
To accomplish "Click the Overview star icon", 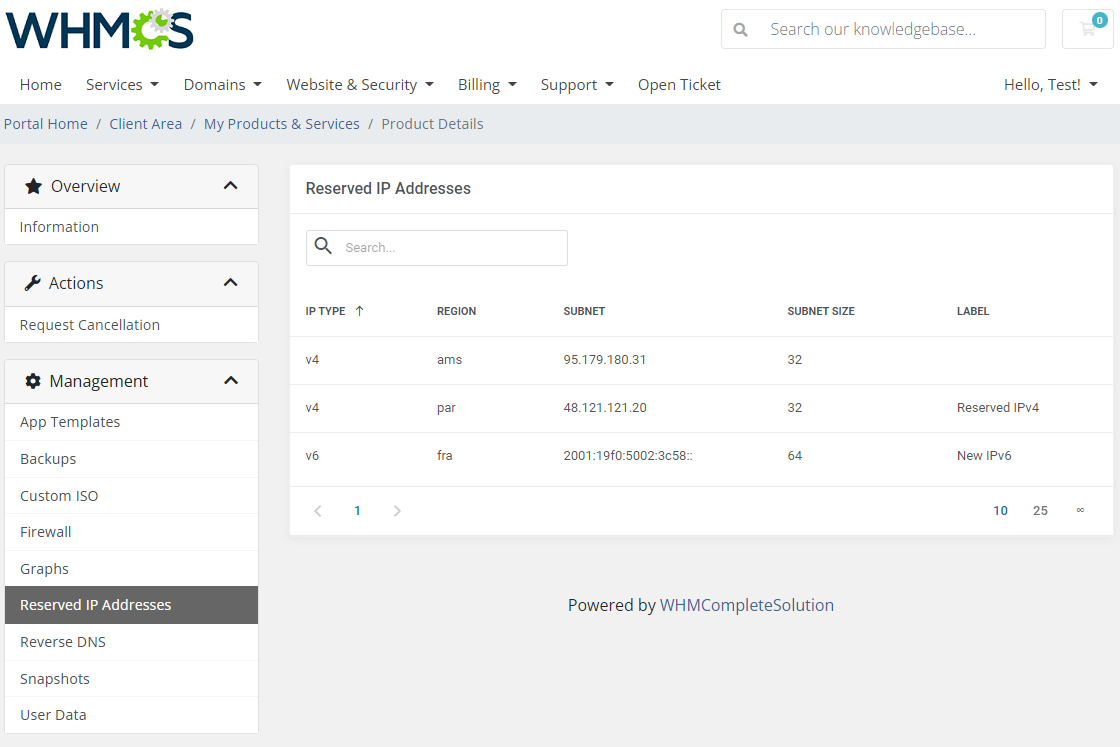I will [33, 186].
